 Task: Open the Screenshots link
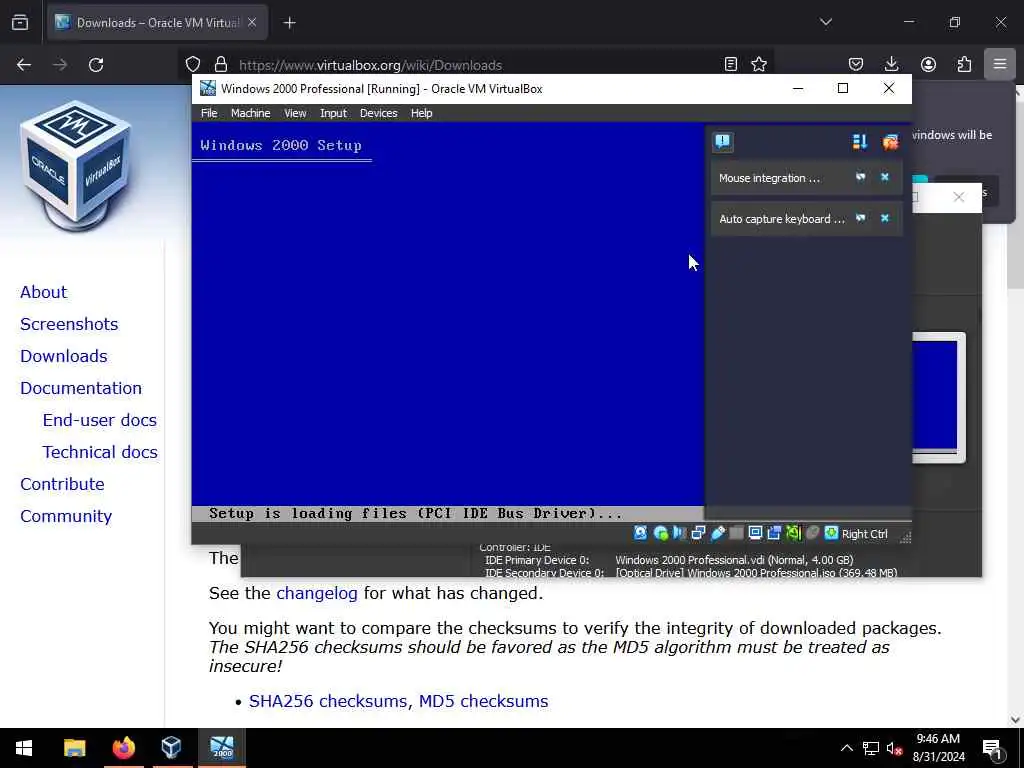click(x=69, y=324)
